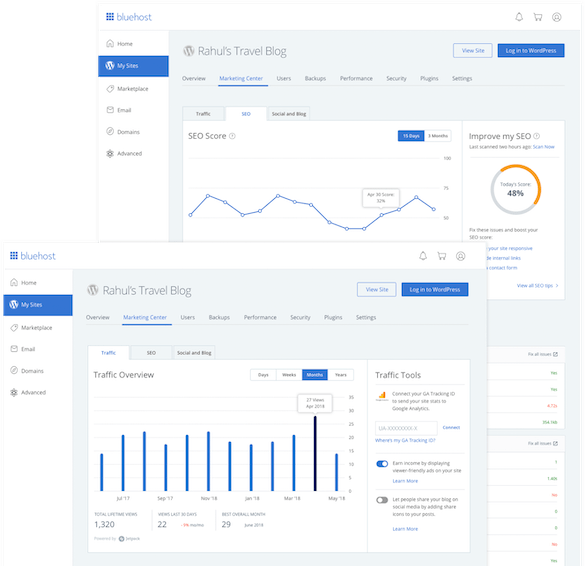
Task: Switch Traffic Overview to Weeks
Action: coord(289,375)
